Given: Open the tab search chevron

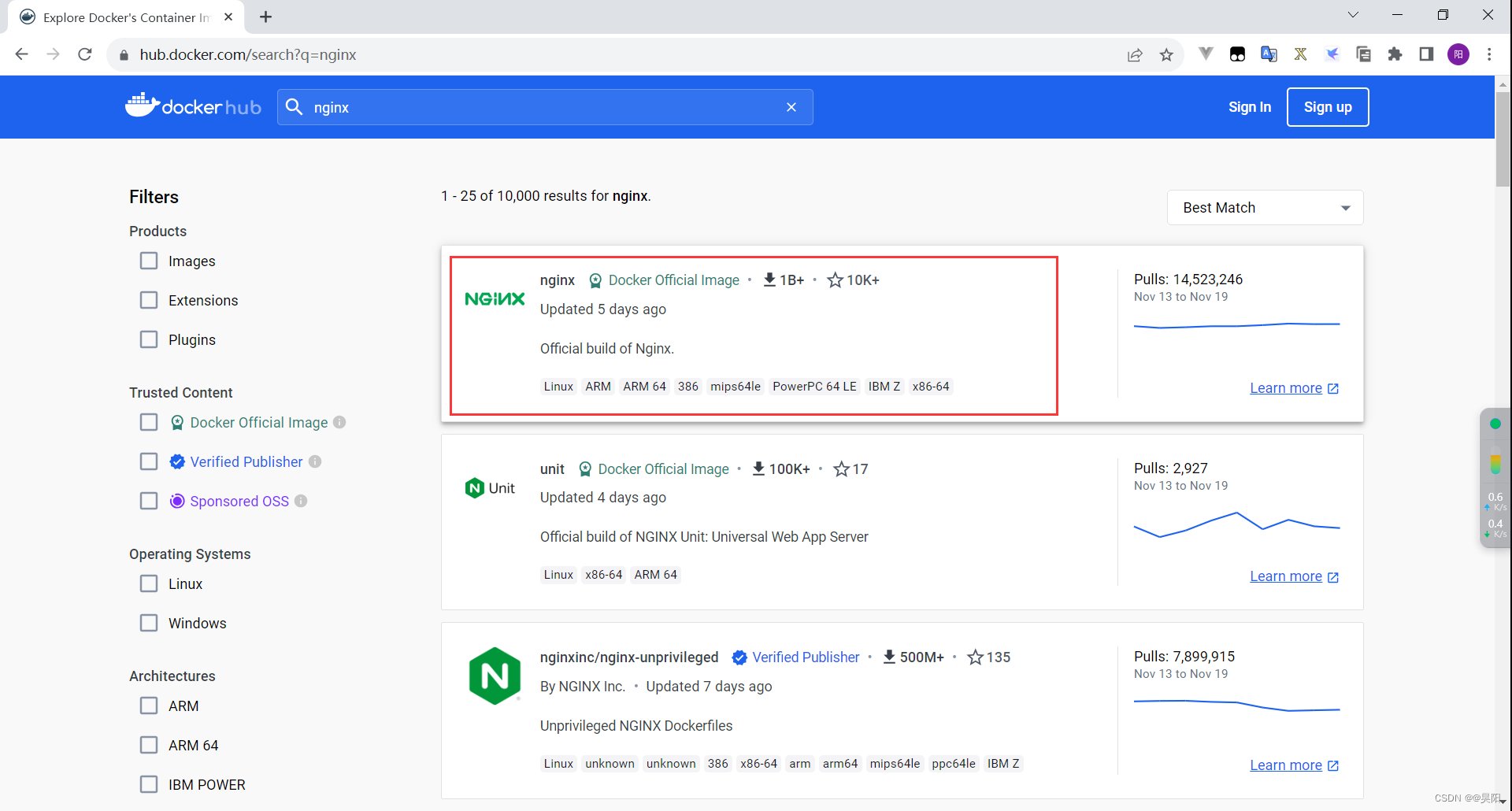Looking at the screenshot, I should tap(1353, 15).
